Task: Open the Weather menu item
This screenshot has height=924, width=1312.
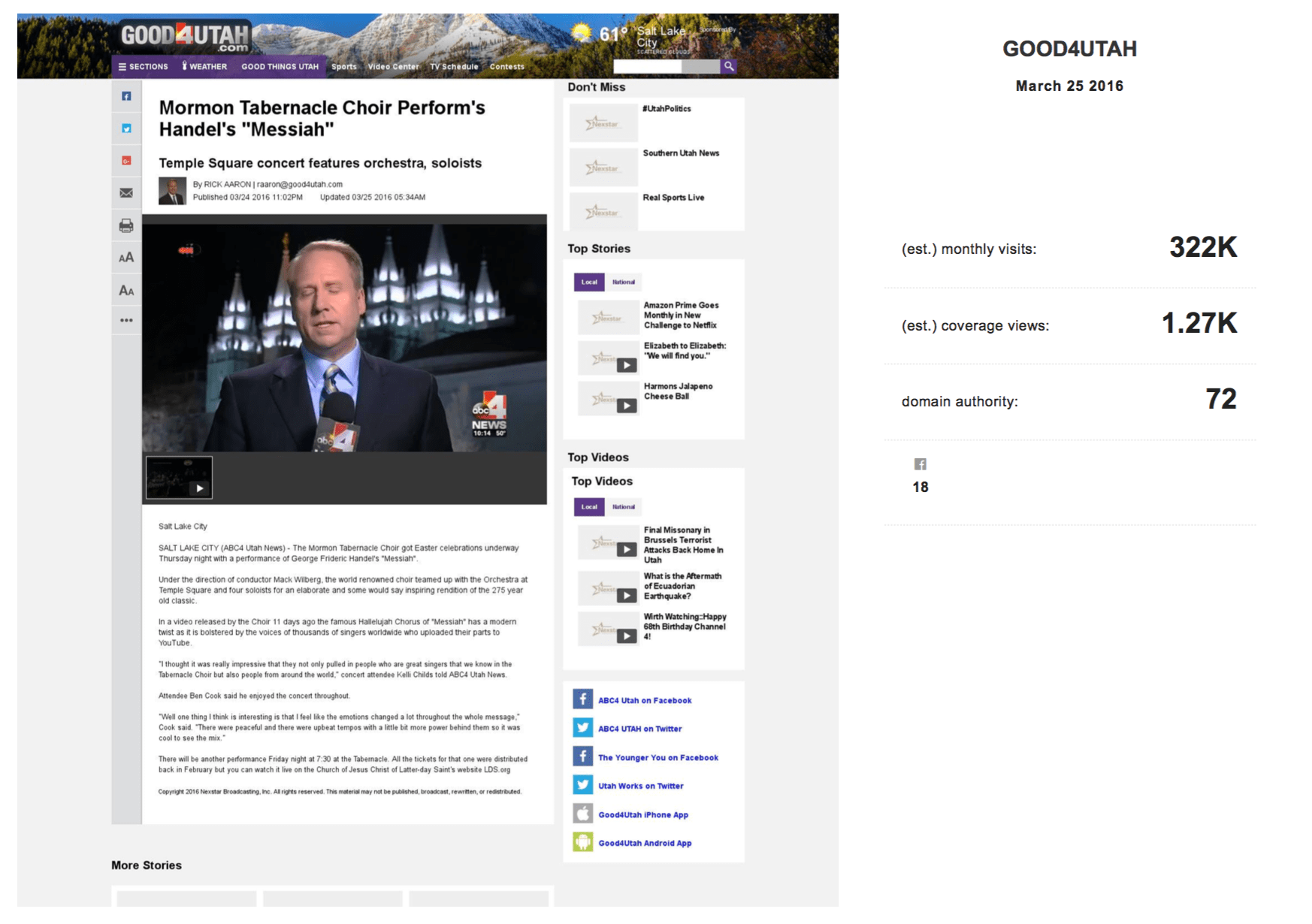Action: click(x=204, y=67)
